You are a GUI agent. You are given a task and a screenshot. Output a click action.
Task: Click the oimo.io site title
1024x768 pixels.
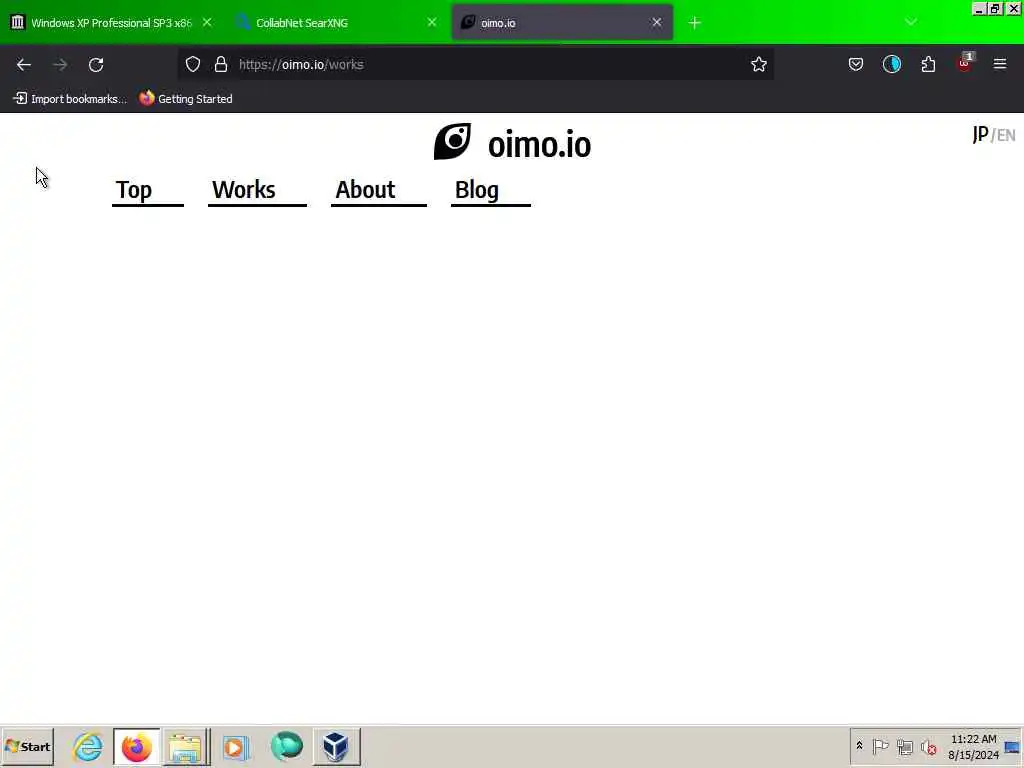(x=539, y=144)
